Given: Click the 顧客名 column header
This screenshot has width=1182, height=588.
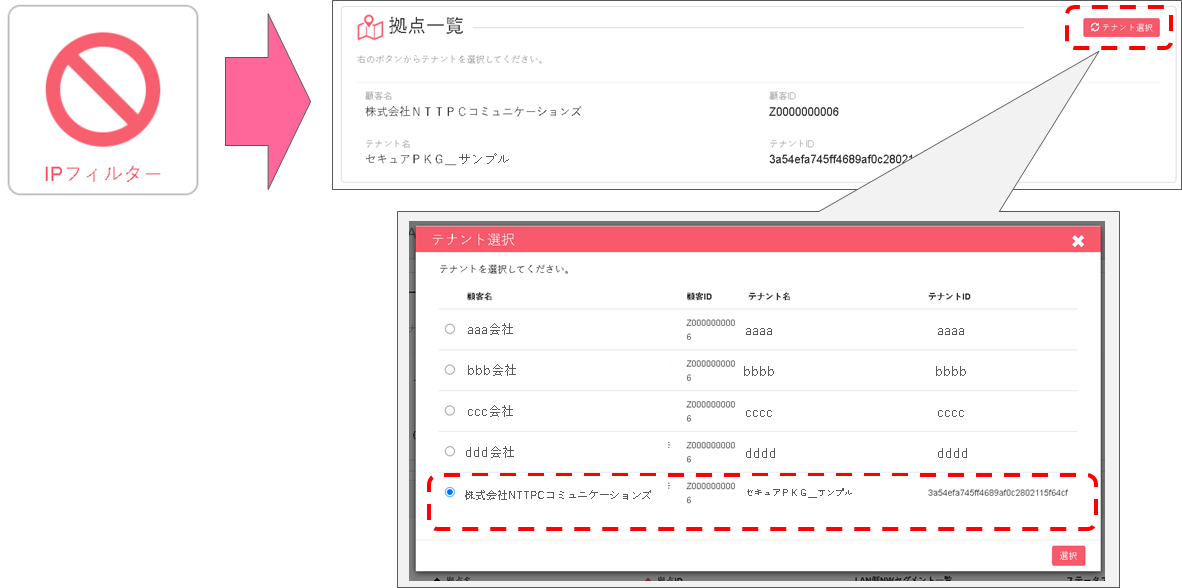Looking at the screenshot, I should pos(479,296).
